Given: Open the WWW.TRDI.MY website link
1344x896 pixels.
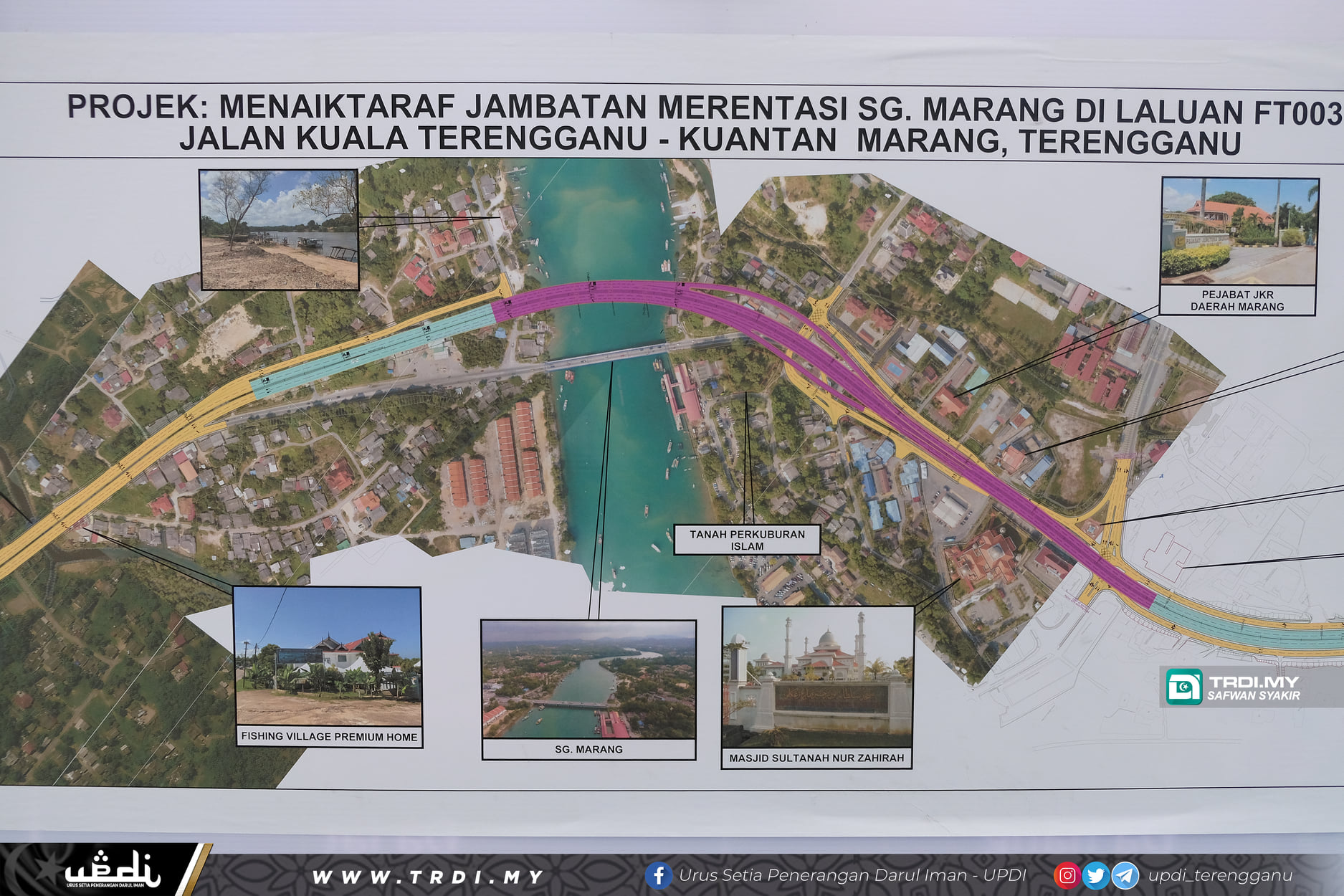Looking at the screenshot, I should pos(428,877).
